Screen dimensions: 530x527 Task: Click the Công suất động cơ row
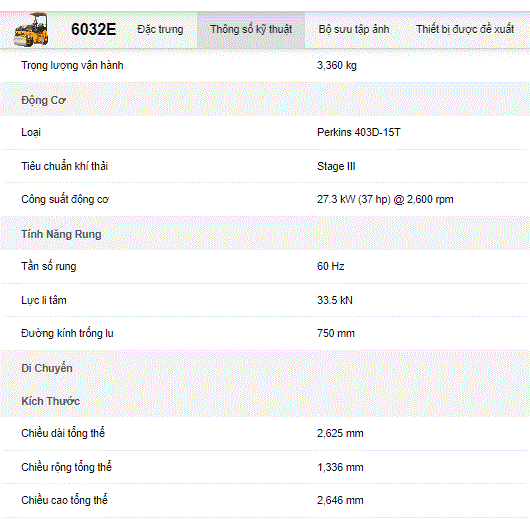coord(265,199)
